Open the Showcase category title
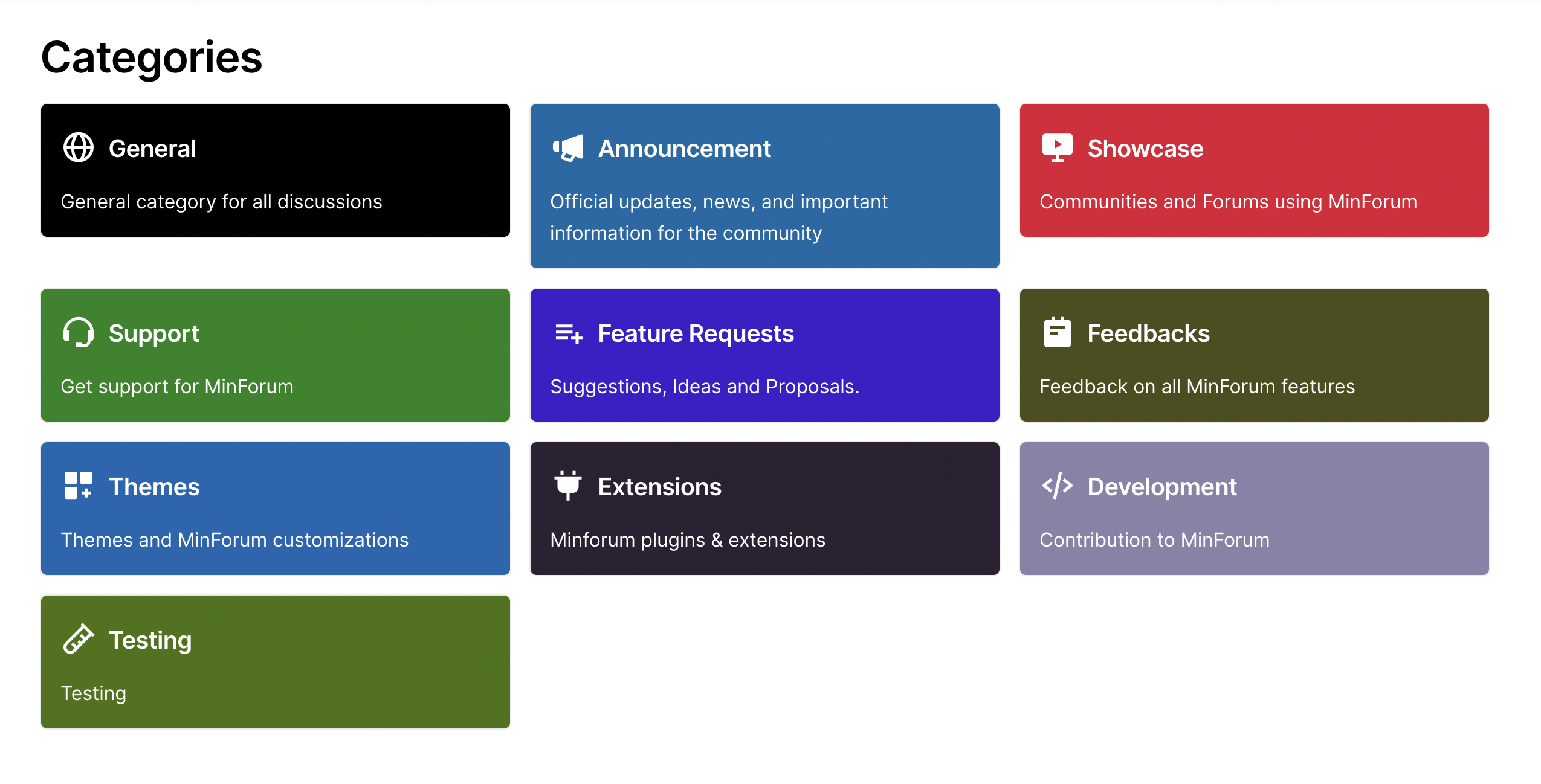 click(1146, 149)
